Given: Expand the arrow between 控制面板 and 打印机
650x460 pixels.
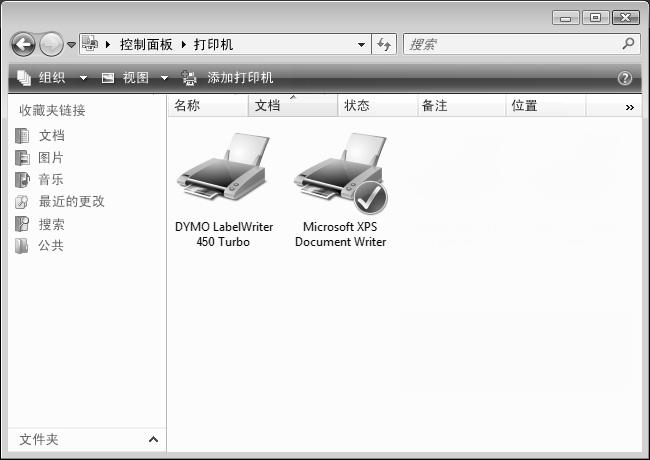Looking at the screenshot, I should click(184, 44).
